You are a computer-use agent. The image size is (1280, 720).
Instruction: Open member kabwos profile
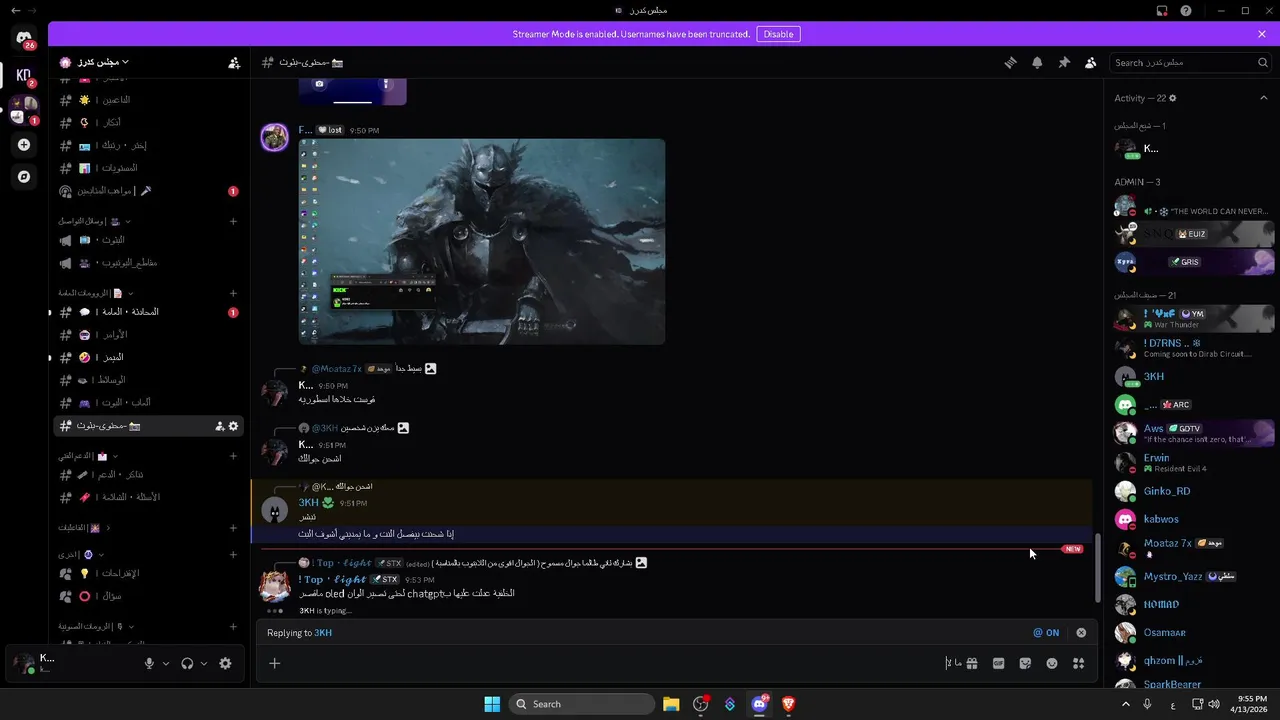tap(1193, 519)
